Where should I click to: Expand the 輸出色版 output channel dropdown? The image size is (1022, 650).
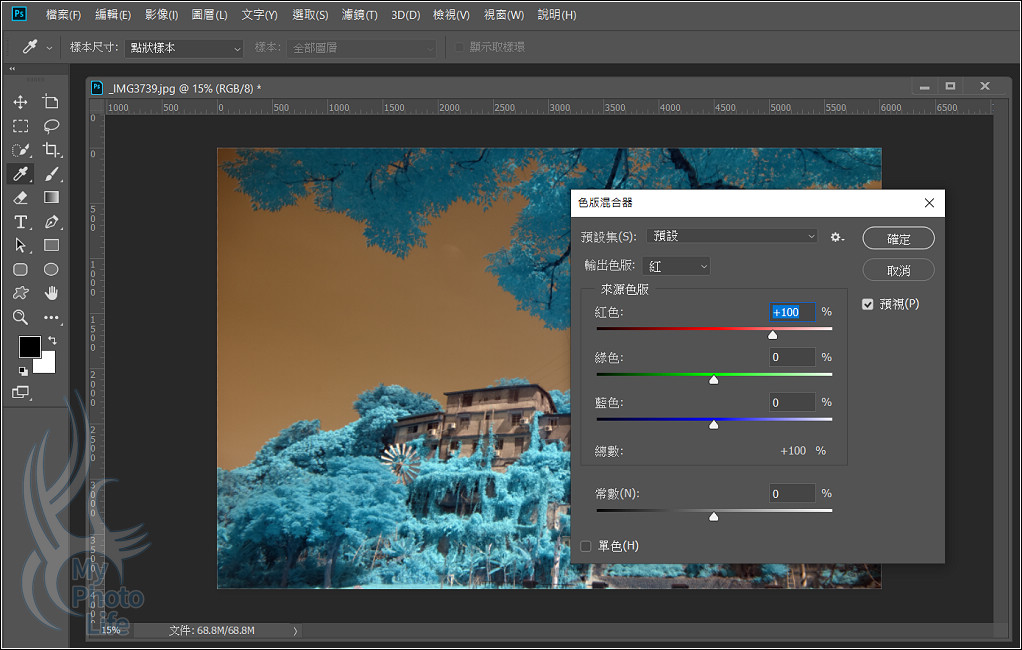click(677, 266)
